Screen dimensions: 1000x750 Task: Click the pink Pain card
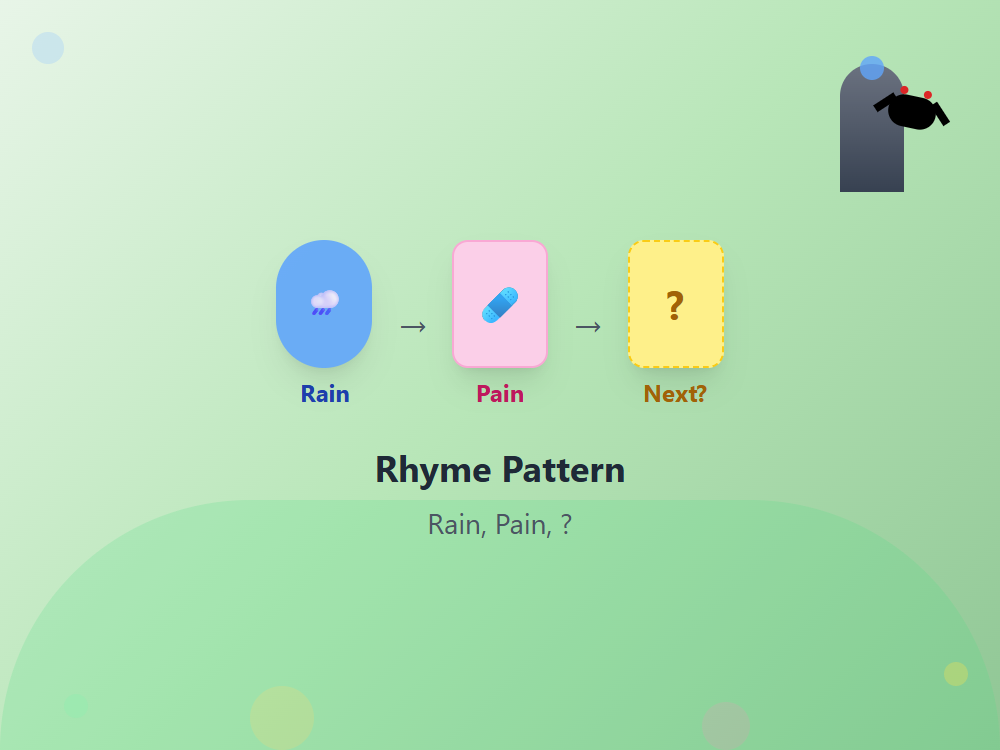(500, 345)
